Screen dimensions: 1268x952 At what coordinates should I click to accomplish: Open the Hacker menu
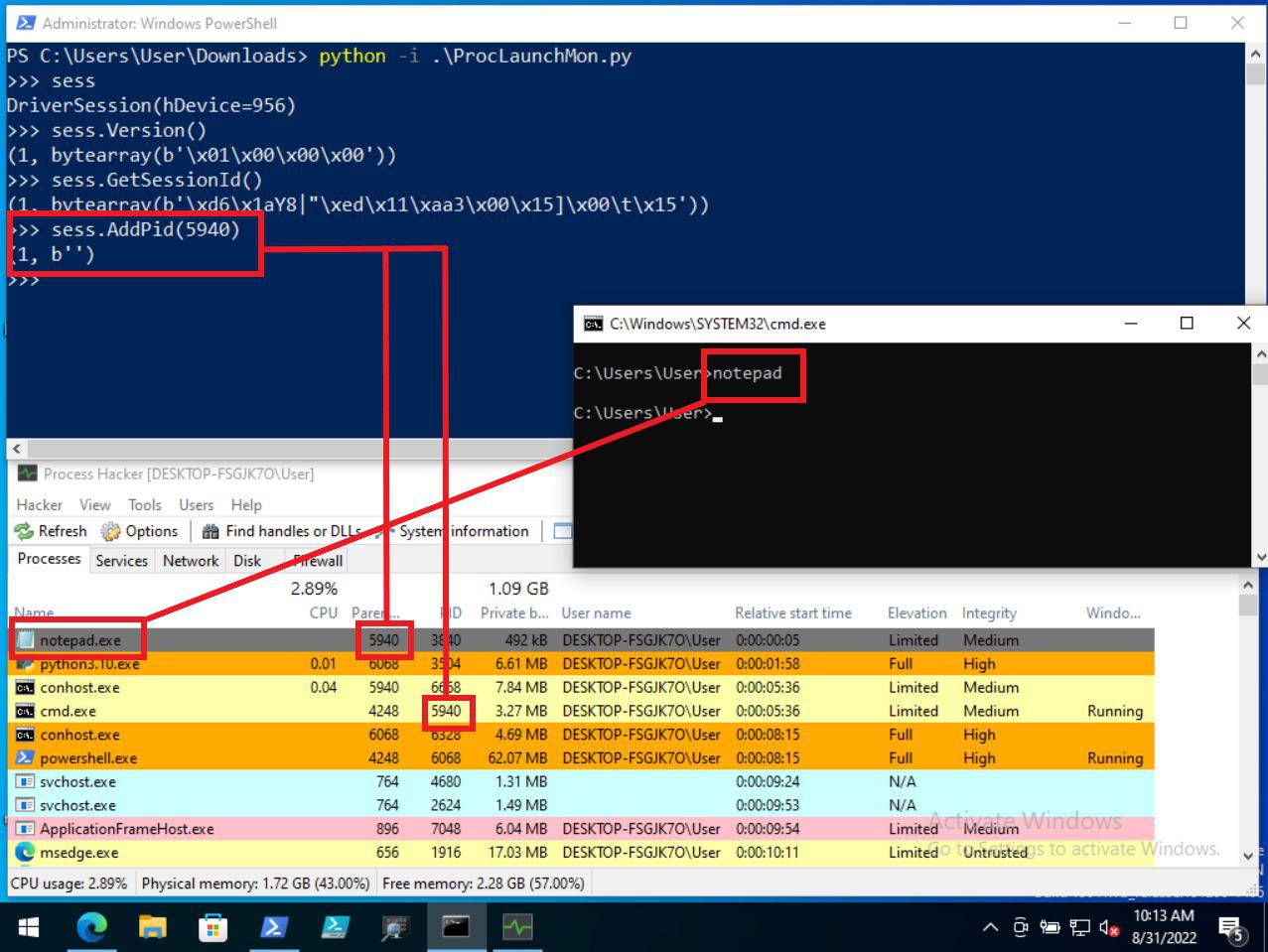pyautogui.click(x=40, y=504)
